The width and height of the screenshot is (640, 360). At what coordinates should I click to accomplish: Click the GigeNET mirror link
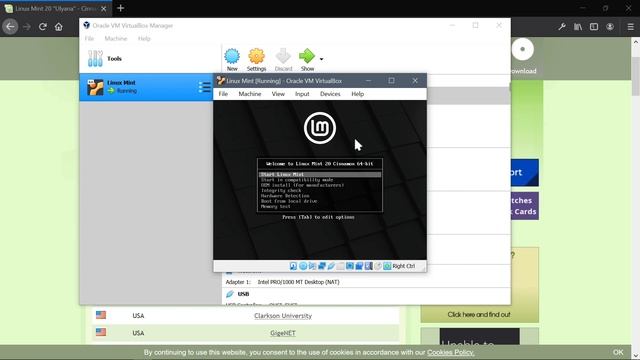[x=283, y=333]
